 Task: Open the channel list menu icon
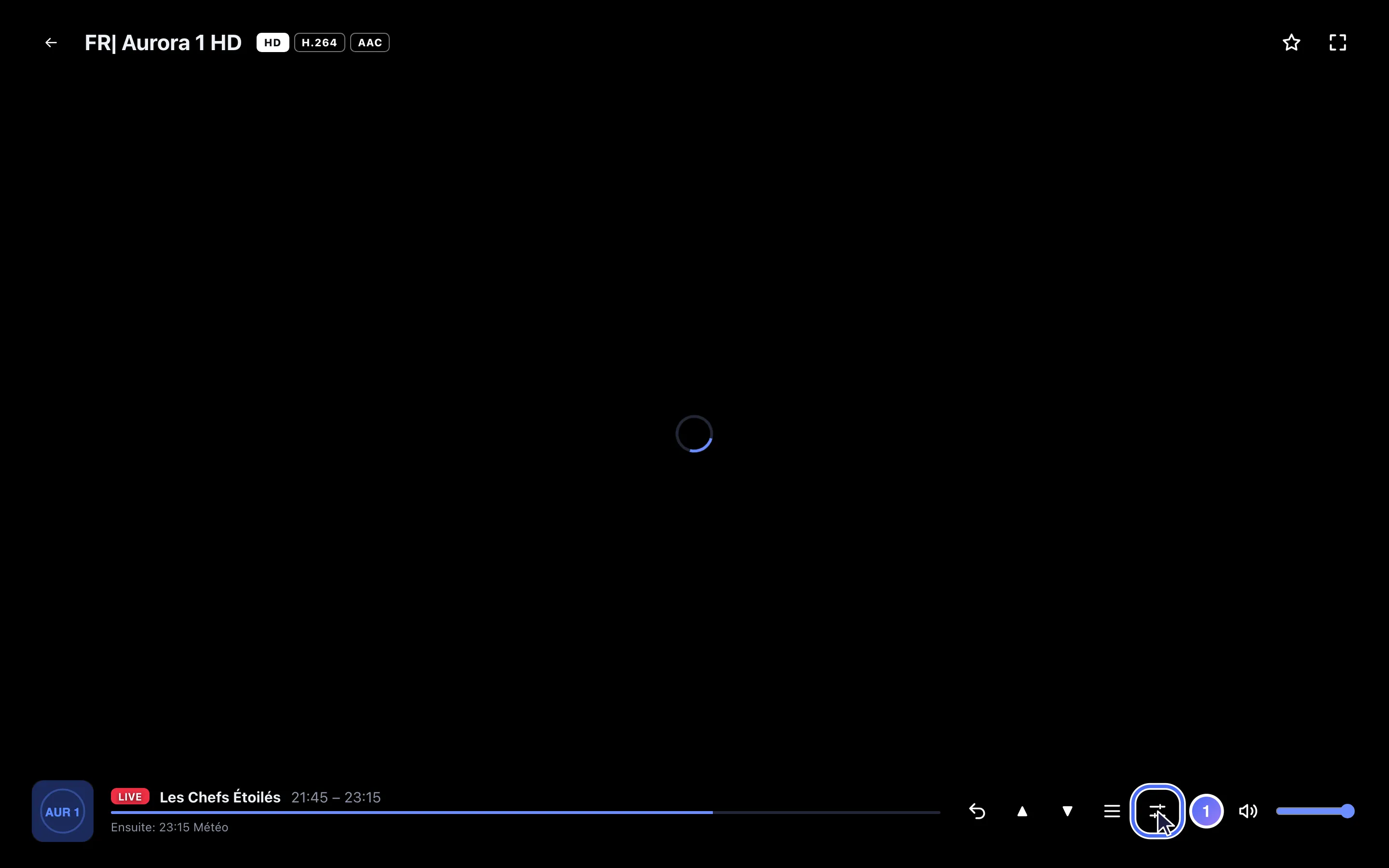pyautogui.click(x=1112, y=811)
